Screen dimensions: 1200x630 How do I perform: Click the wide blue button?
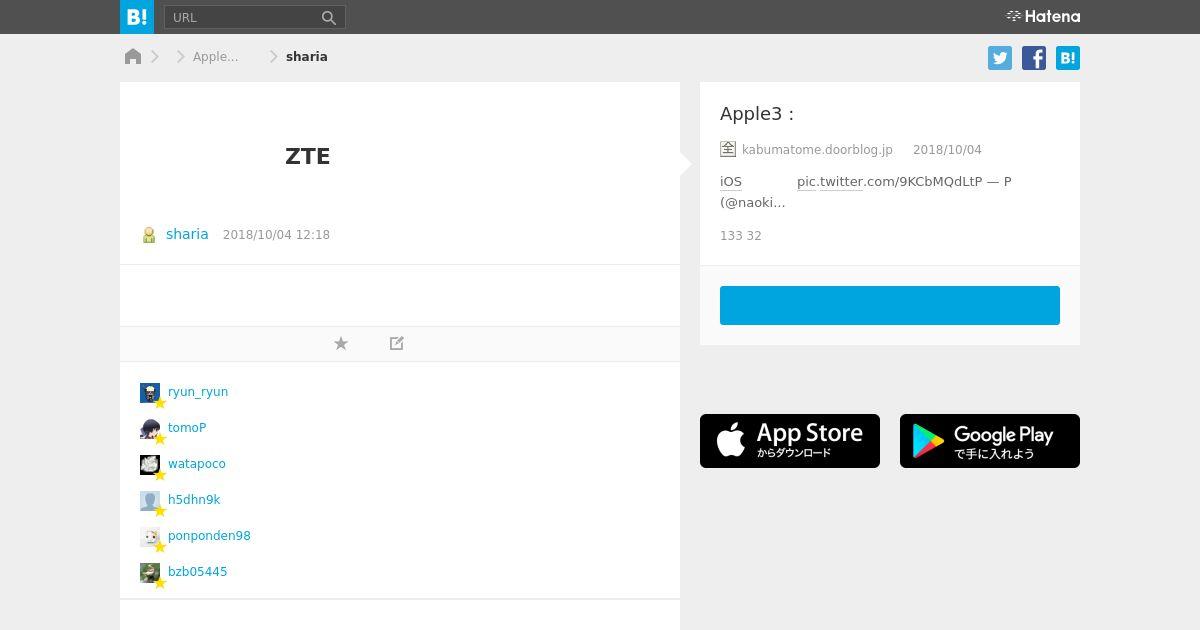[x=890, y=305]
